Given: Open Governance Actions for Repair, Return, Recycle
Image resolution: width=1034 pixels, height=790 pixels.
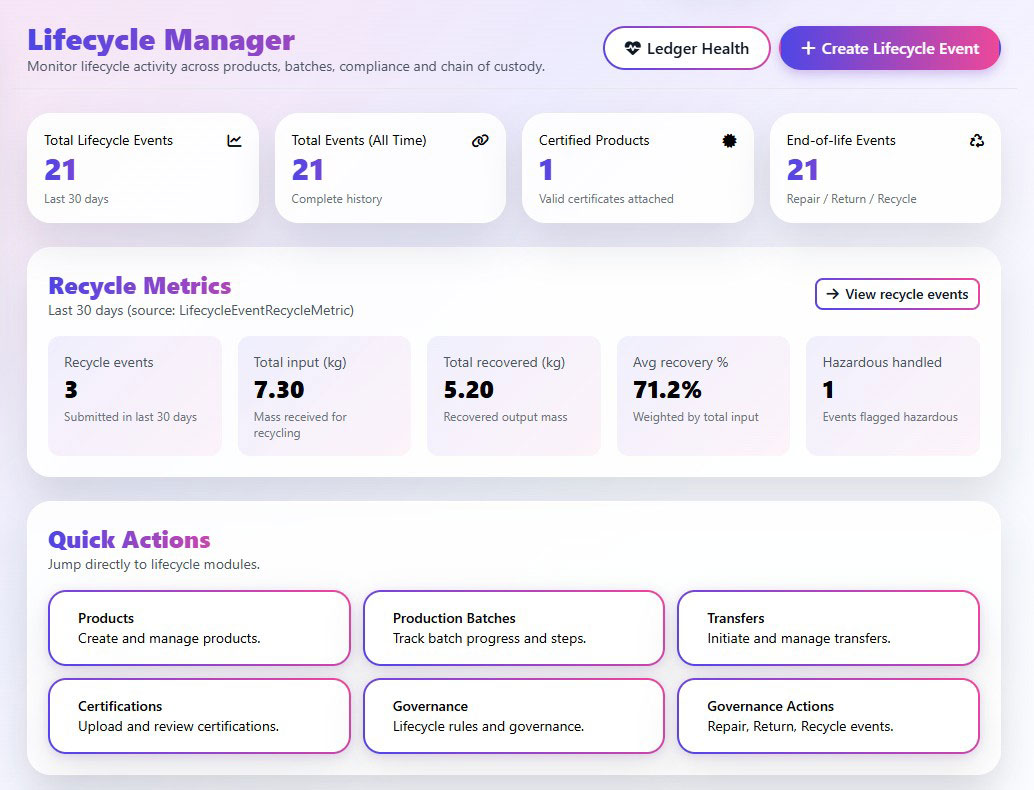Looking at the screenshot, I should (828, 716).
